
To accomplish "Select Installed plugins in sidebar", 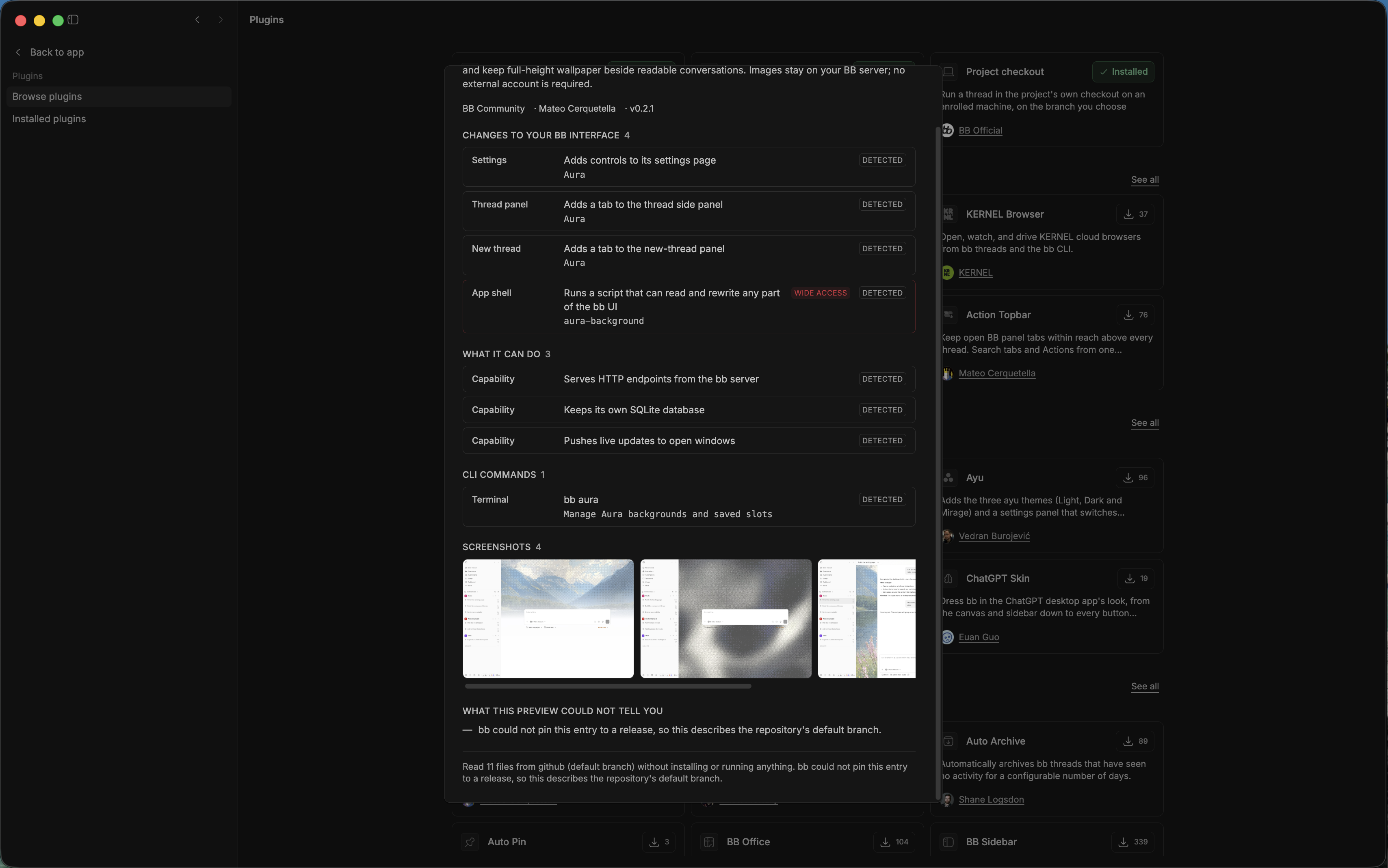I will point(119,119).
